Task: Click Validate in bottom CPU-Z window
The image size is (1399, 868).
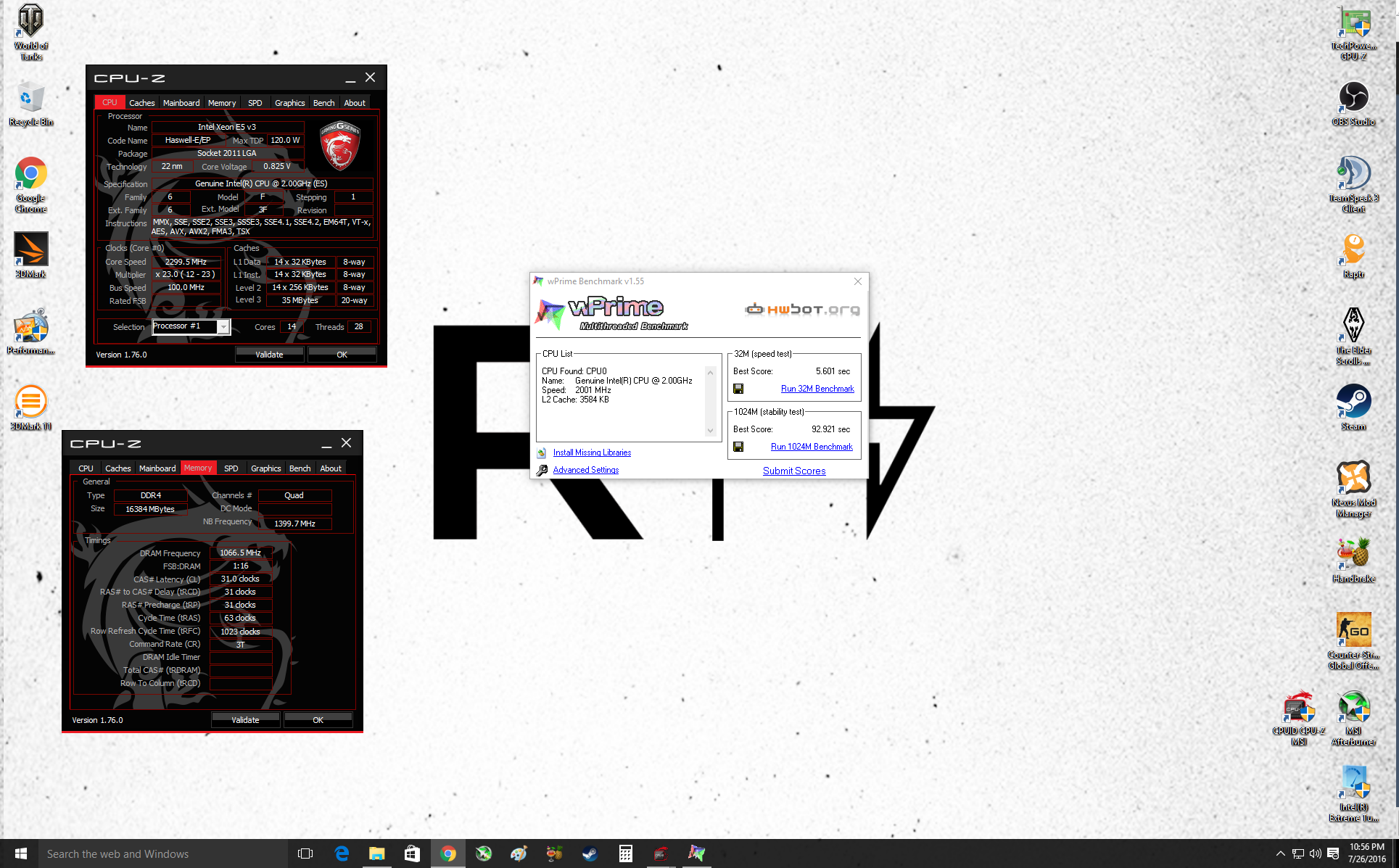Action: [245, 720]
